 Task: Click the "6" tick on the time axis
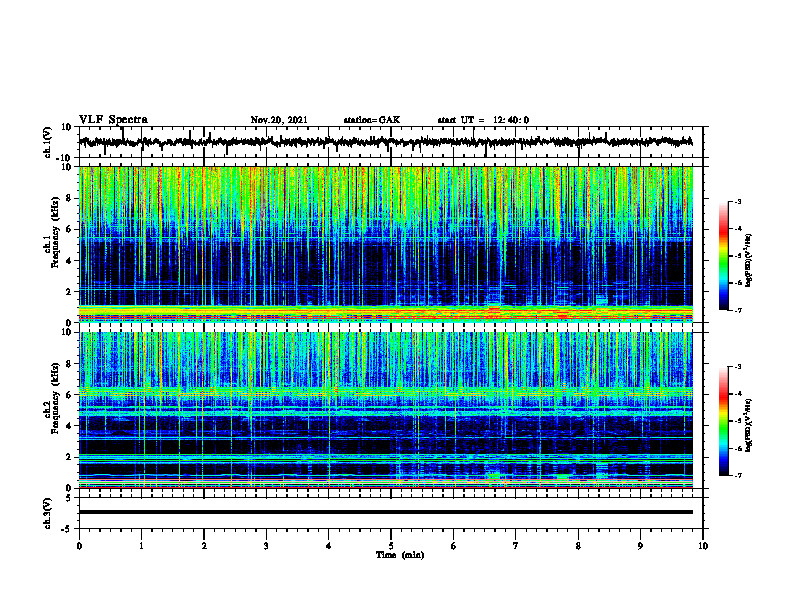pos(454,546)
